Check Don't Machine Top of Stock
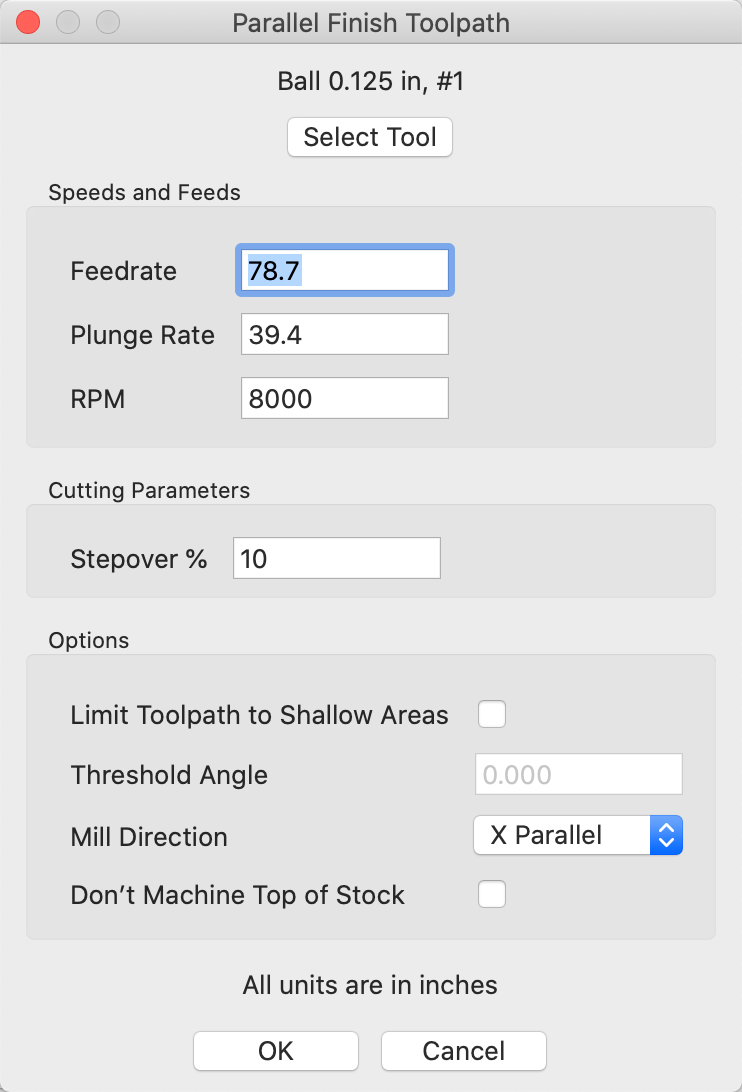The width and height of the screenshot is (742, 1092). [x=492, y=894]
